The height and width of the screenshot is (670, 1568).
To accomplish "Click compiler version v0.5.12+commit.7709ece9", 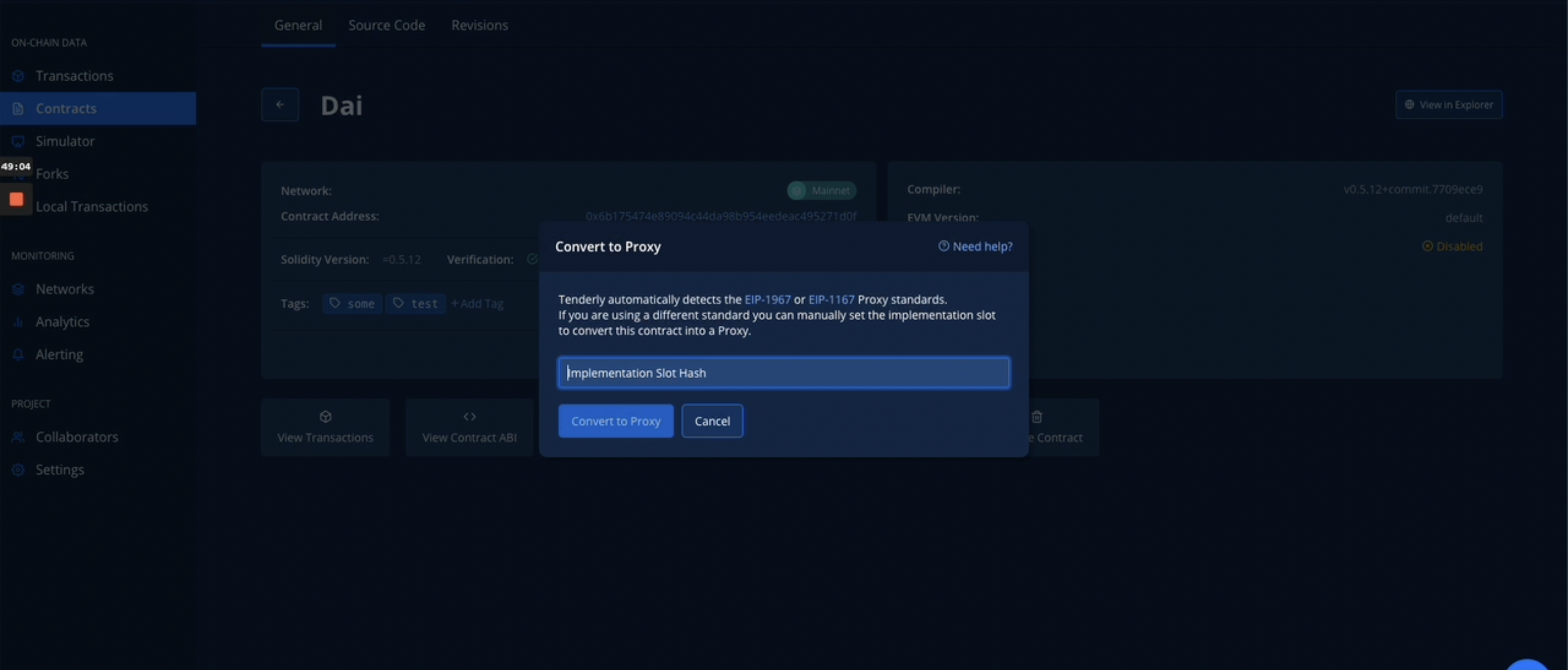I will [1413, 190].
